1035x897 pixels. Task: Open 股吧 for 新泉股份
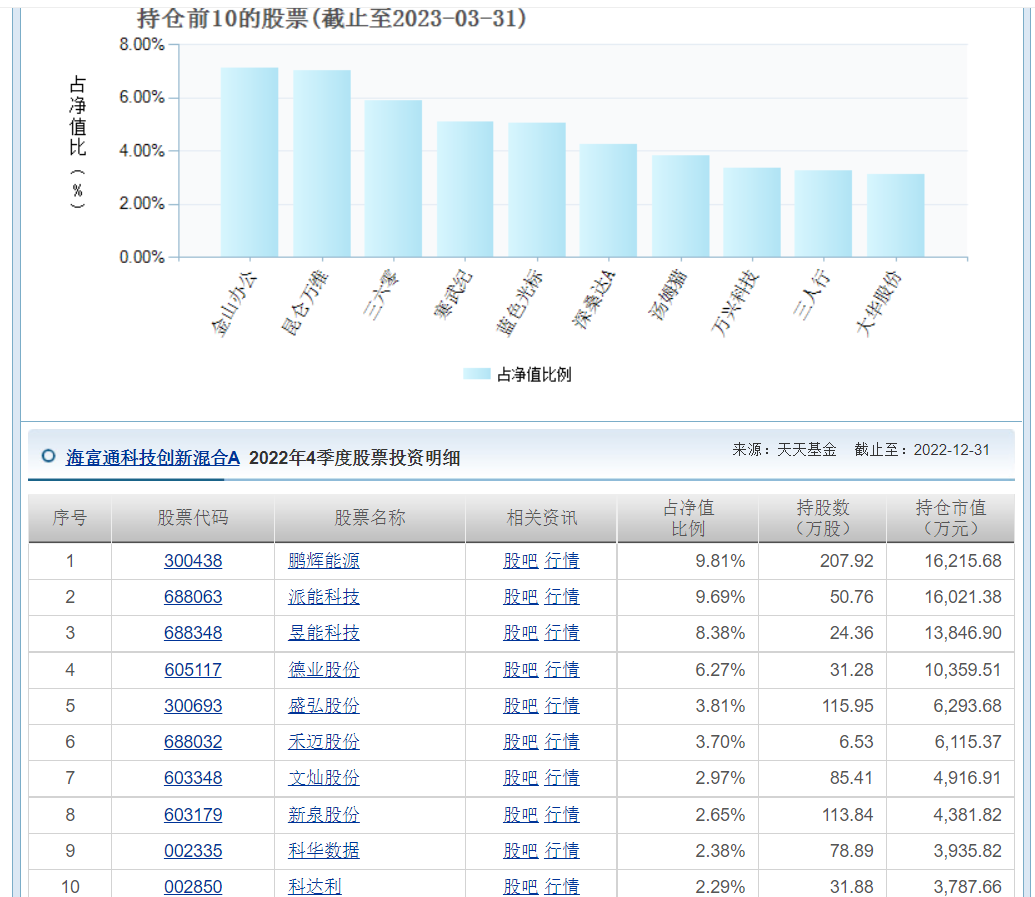pyautogui.click(x=520, y=815)
